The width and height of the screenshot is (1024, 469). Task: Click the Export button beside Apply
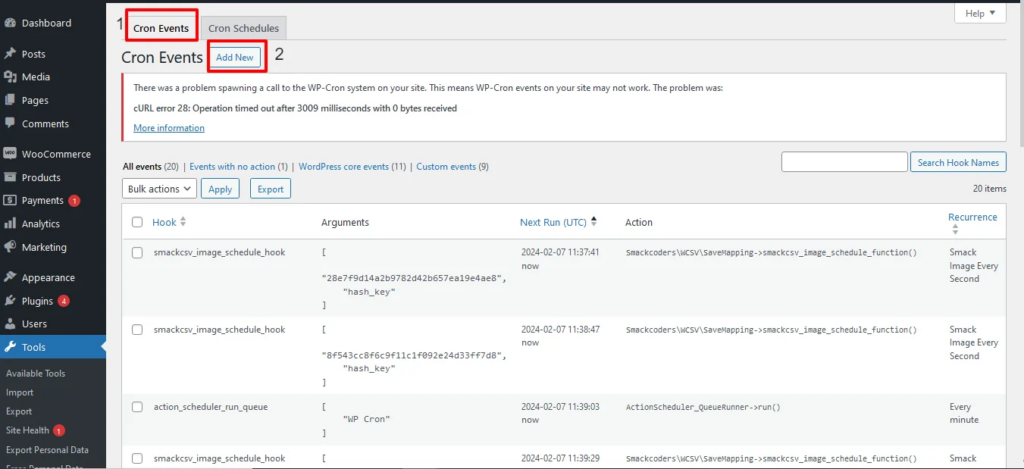click(270, 189)
